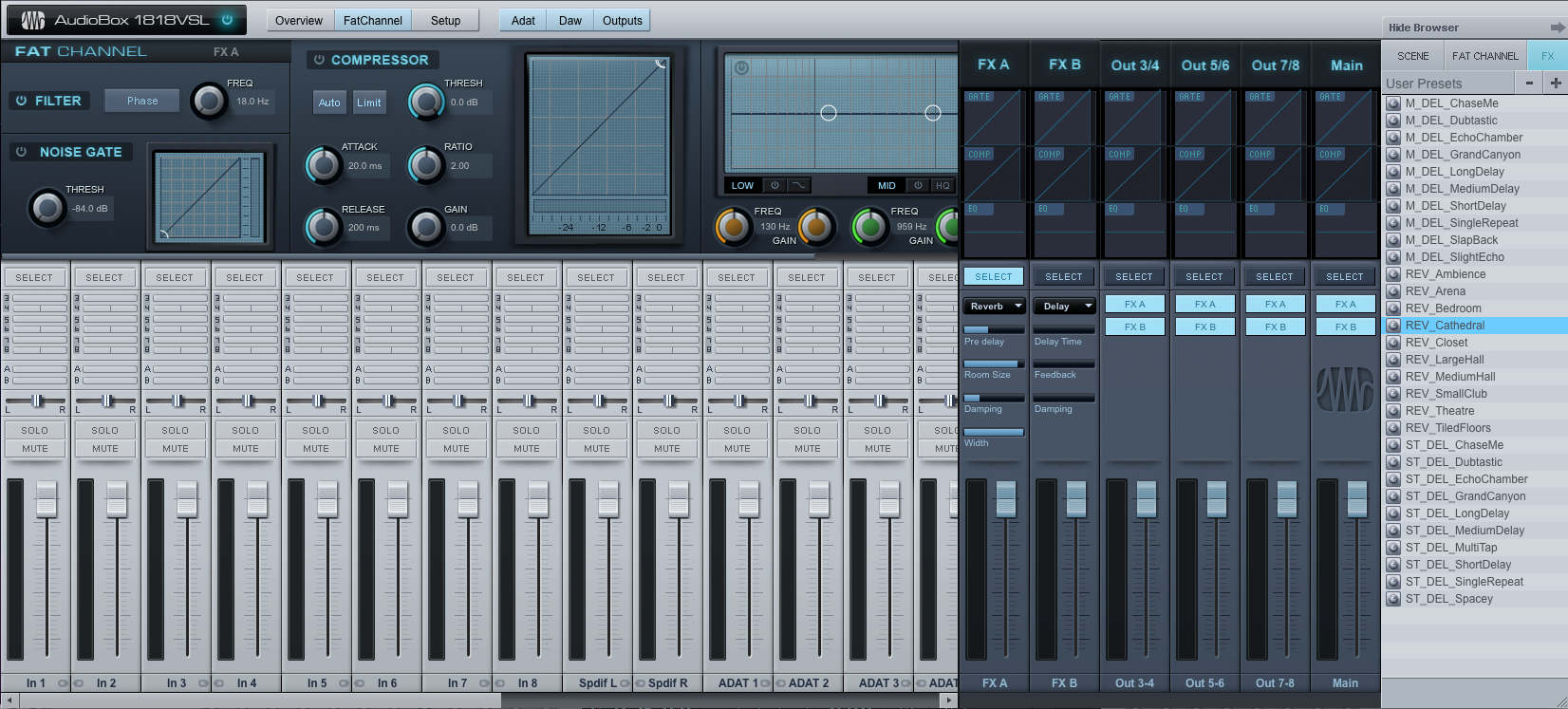Solo the In 1 channel
The height and width of the screenshot is (709, 1568).
click(35, 430)
